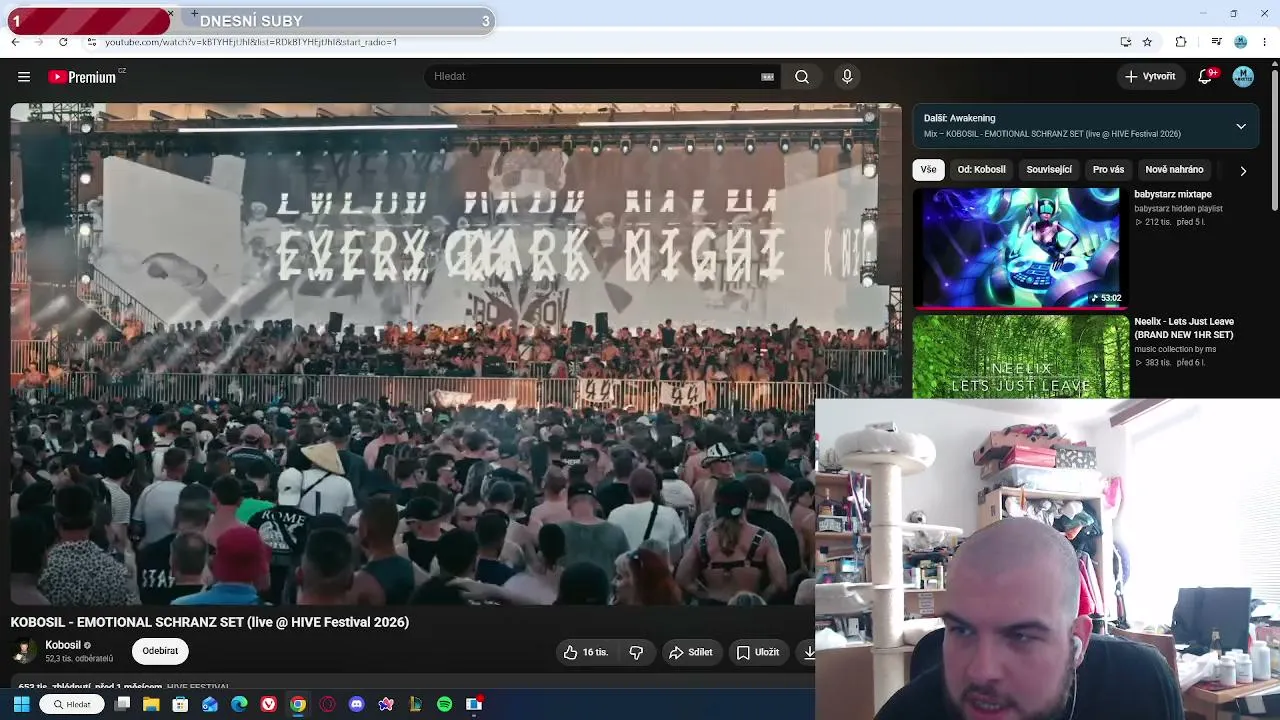Open Microsoft Store from the taskbar
The height and width of the screenshot is (720, 1280).
click(180, 704)
